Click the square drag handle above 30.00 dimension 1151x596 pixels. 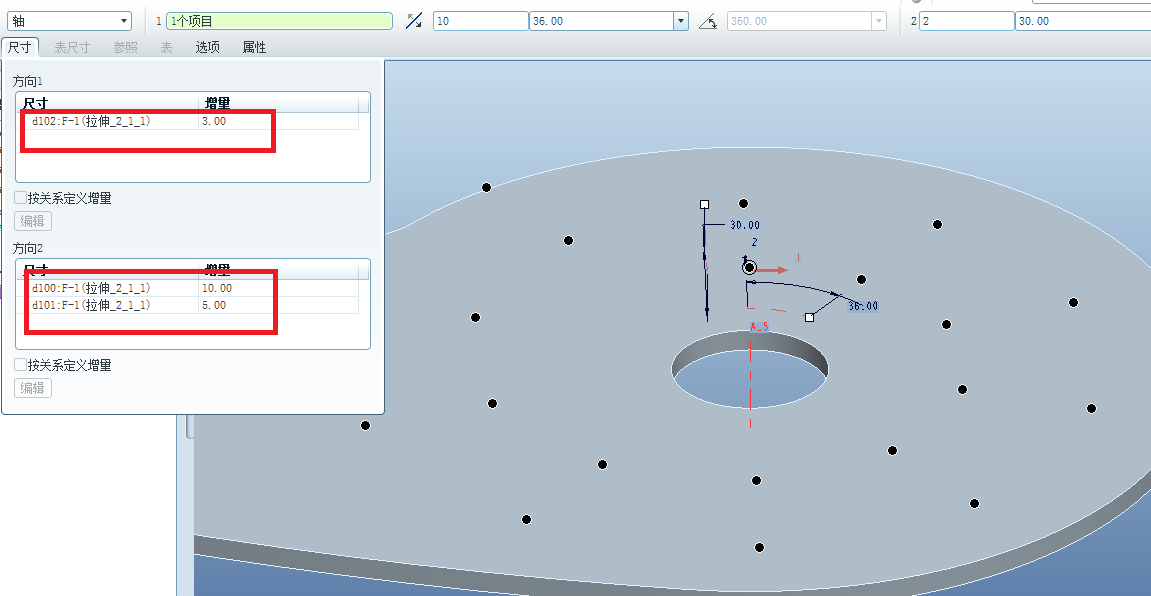[x=705, y=204]
